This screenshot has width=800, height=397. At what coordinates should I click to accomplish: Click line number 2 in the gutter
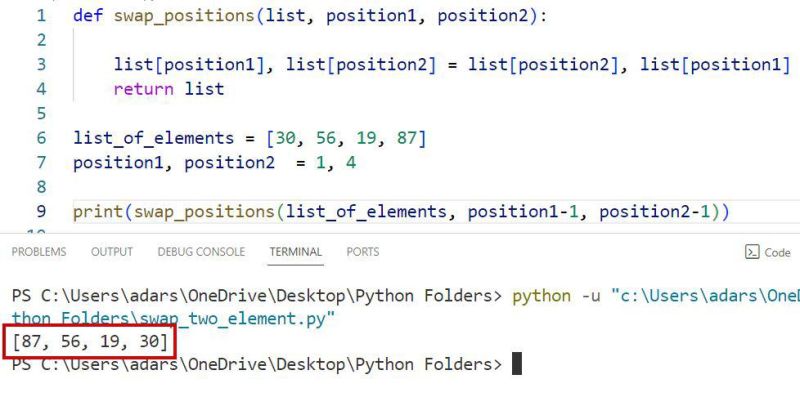click(x=41, y=40)
